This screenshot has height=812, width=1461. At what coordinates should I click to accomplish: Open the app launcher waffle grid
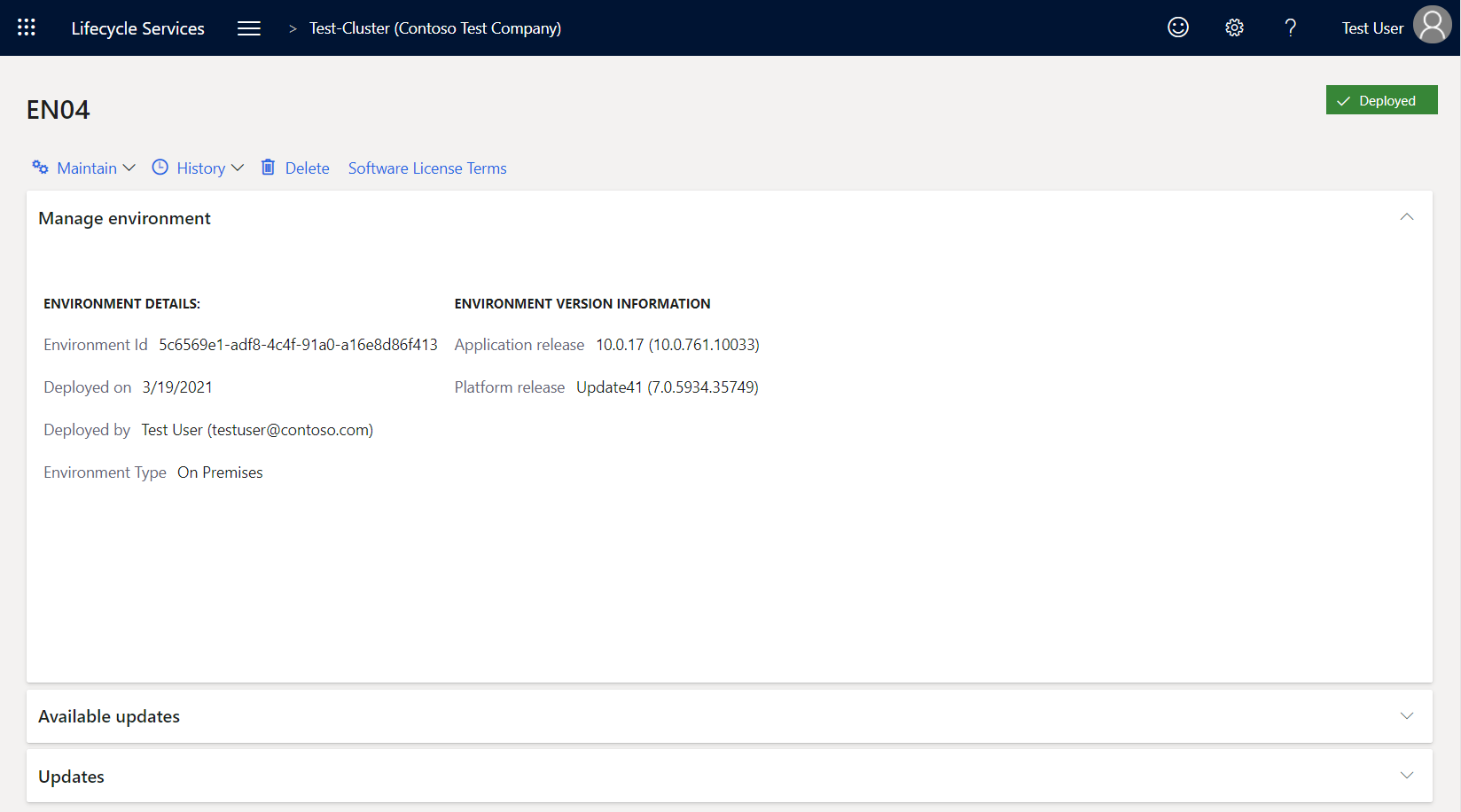27,27
